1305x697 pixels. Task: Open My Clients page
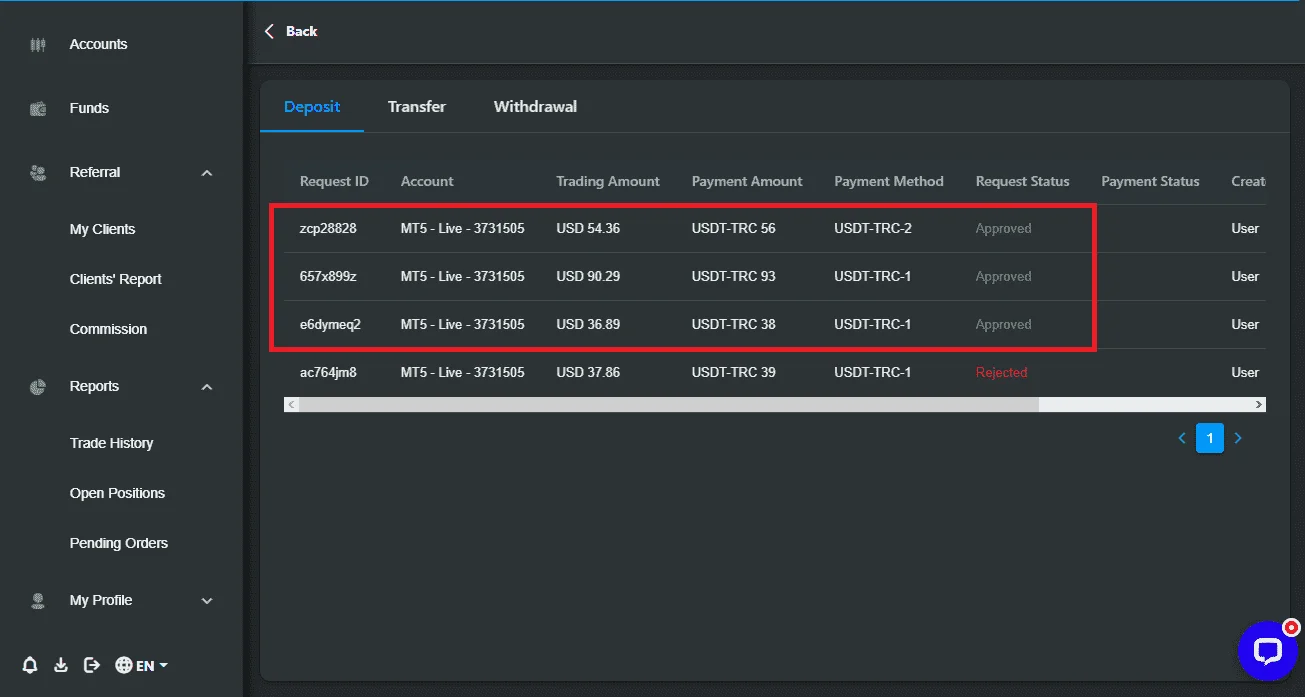[102, 229]
